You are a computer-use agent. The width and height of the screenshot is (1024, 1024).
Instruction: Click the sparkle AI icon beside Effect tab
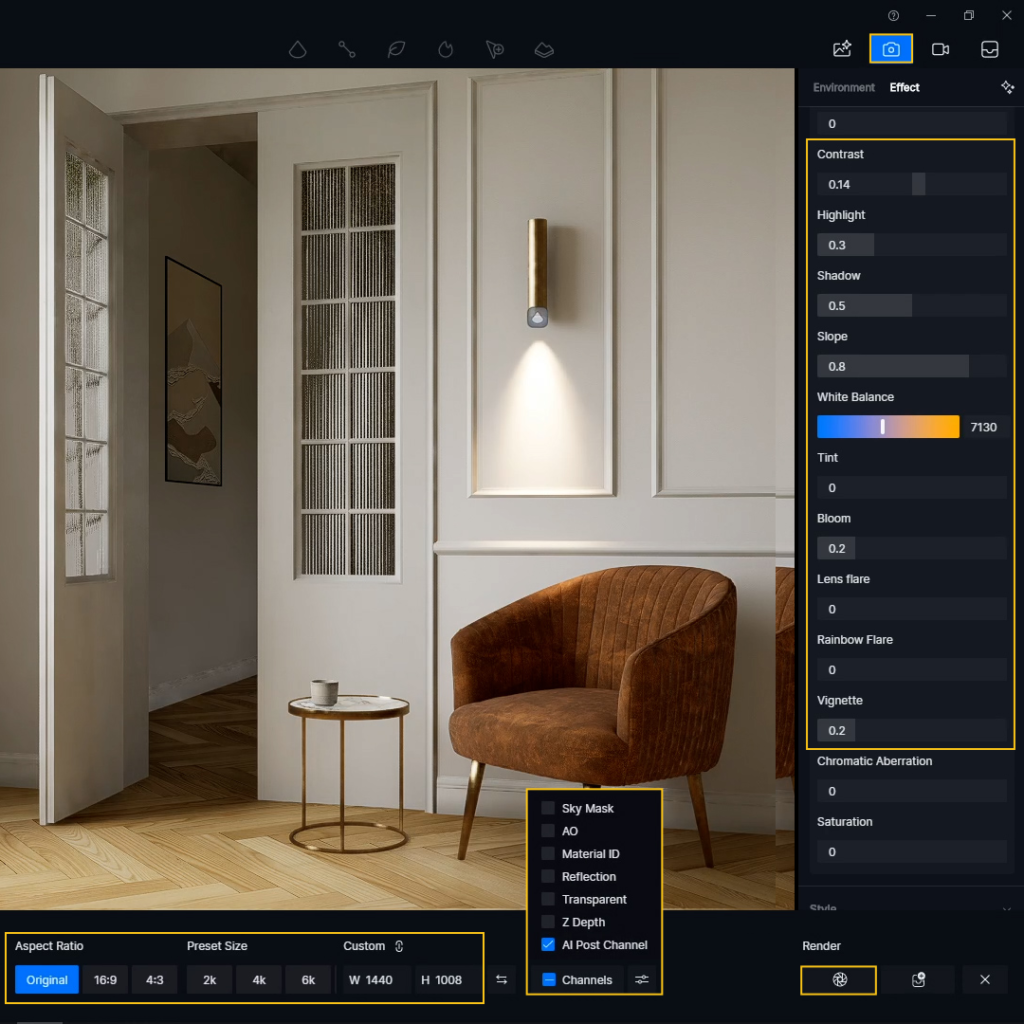pos(1008,88)
